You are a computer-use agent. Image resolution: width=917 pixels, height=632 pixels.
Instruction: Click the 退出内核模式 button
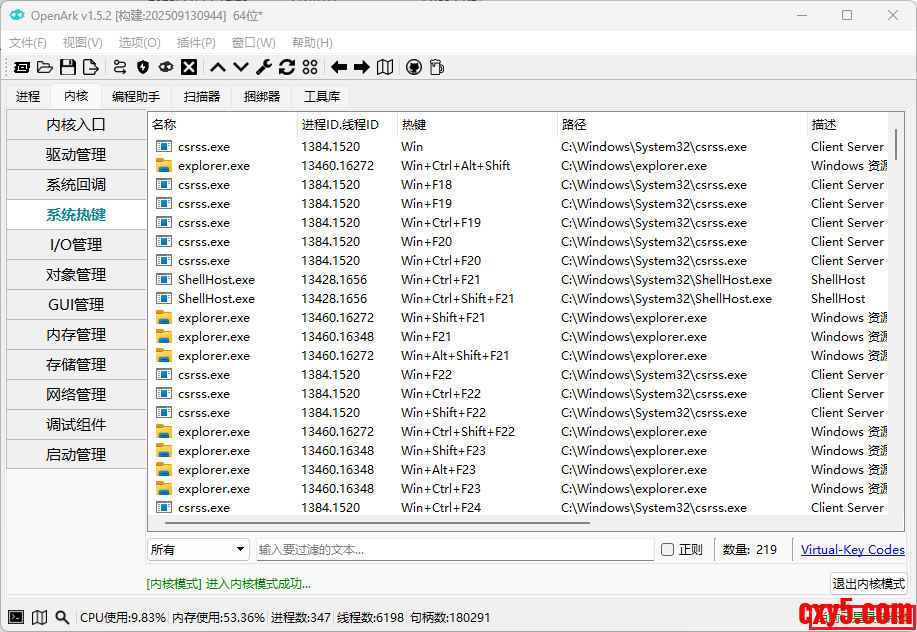[x=868, y=584]
